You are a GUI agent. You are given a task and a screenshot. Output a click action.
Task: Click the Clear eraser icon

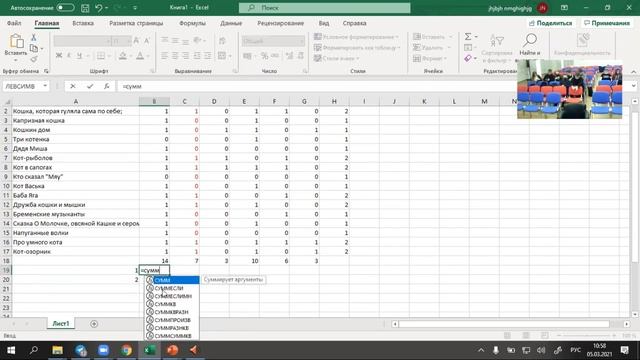click(468, 58)
